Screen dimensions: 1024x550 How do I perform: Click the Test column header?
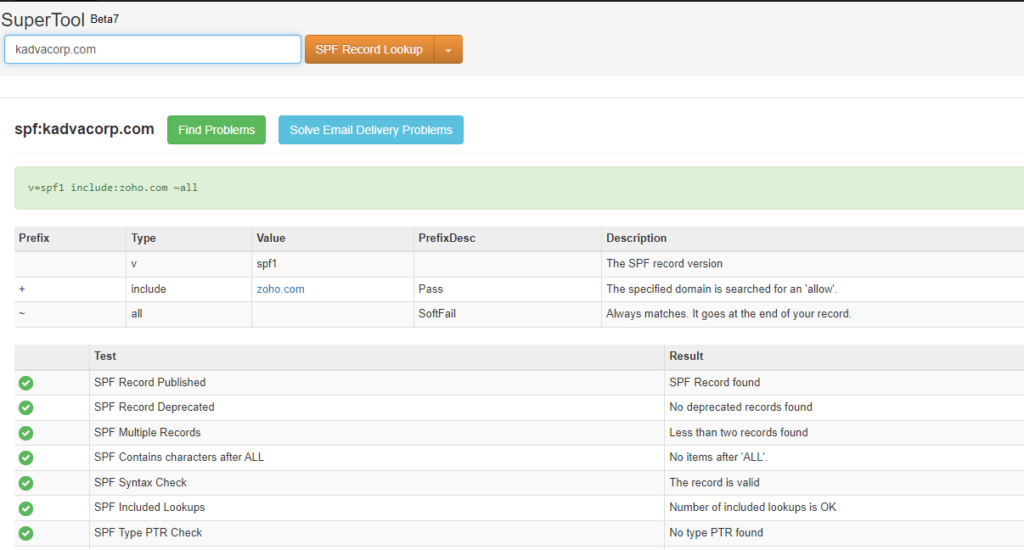click(105, 356)
